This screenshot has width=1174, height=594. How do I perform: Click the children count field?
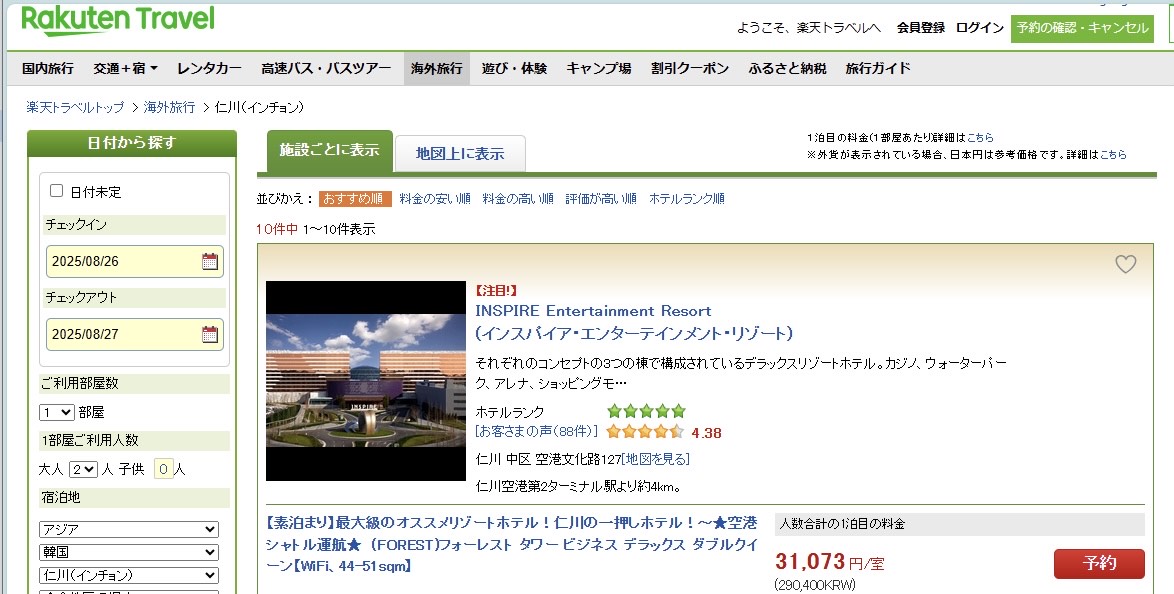tap(164, 470)
